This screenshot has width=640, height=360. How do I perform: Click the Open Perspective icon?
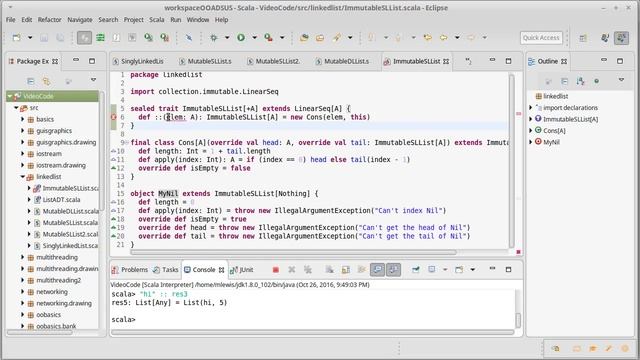click(x=583, y=38)
